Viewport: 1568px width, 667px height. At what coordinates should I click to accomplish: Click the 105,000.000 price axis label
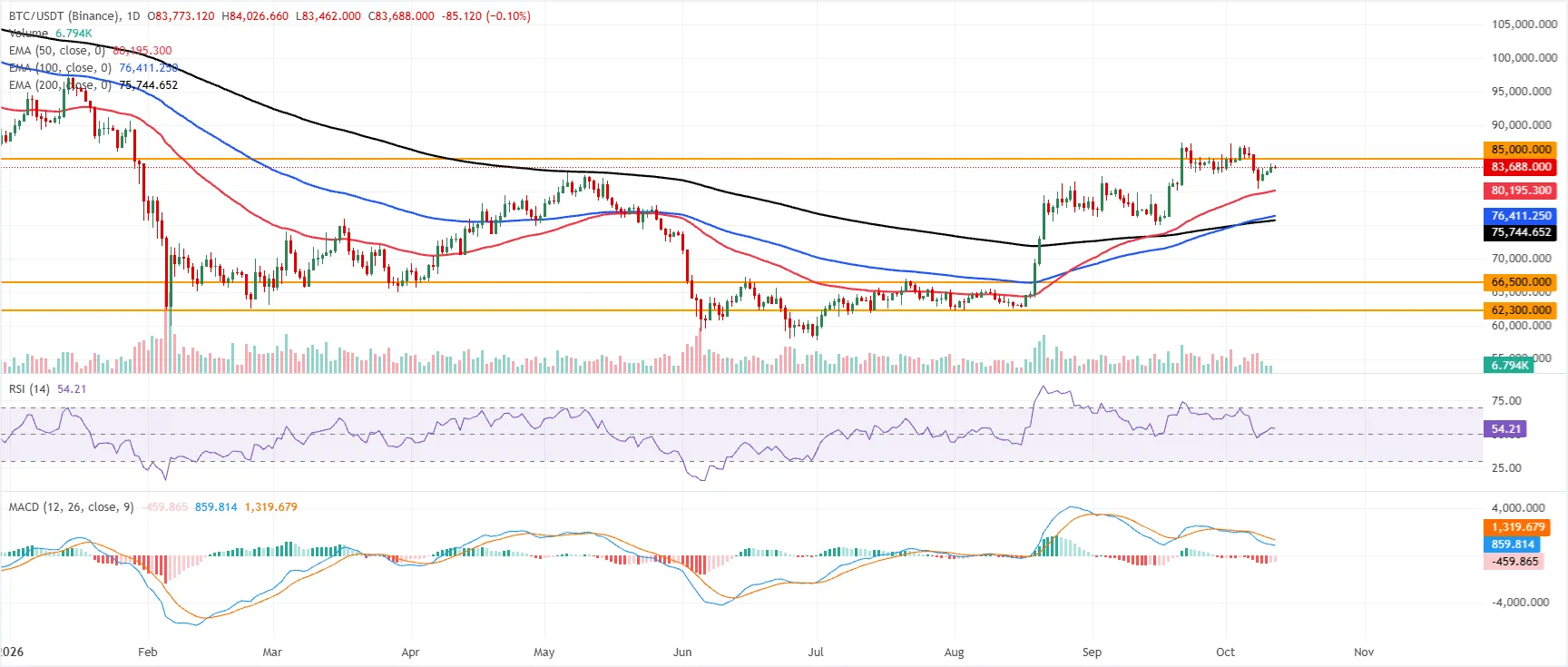1524,25
